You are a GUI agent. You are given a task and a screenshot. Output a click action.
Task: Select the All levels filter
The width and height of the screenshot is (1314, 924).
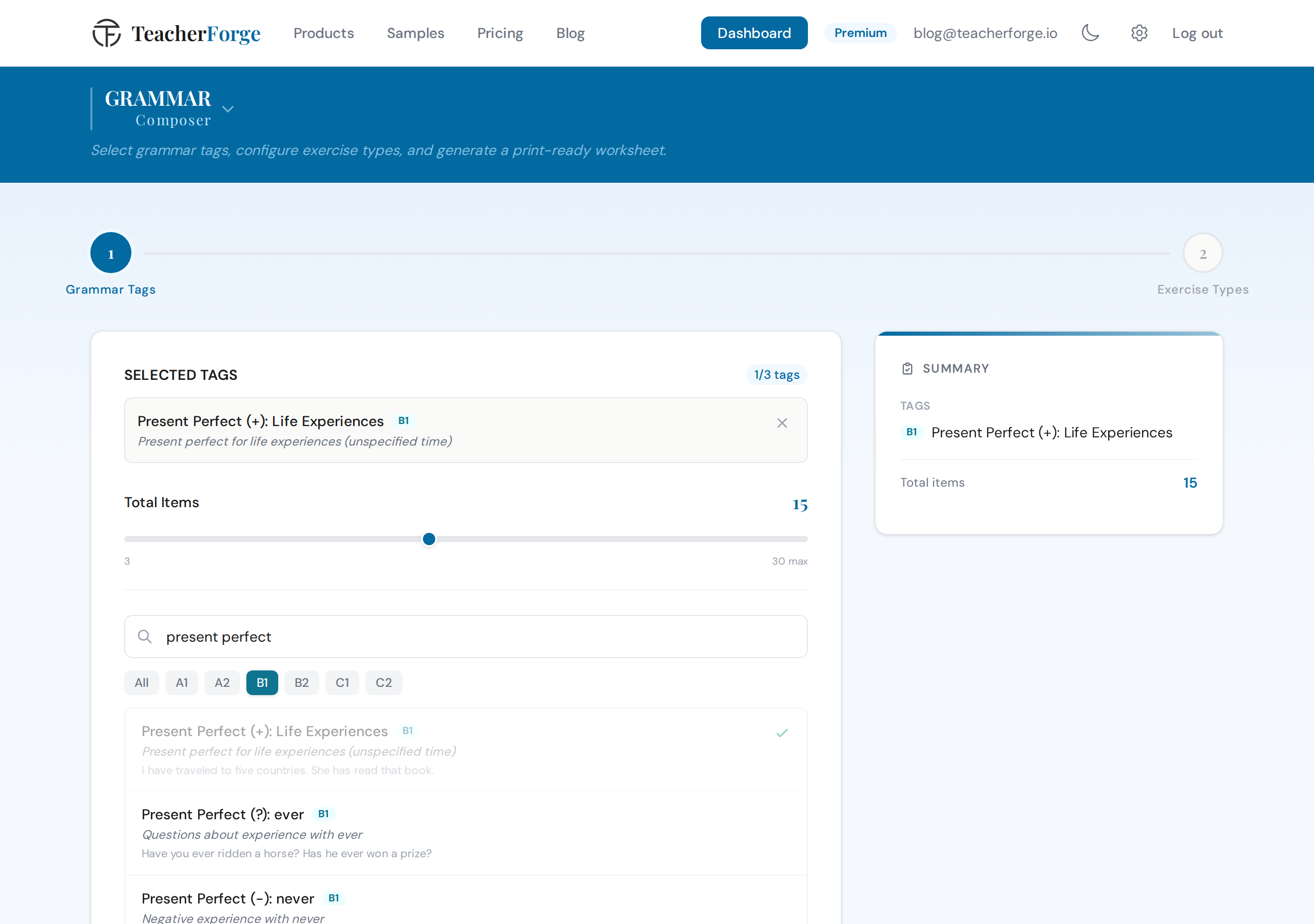tap(141, 682)
